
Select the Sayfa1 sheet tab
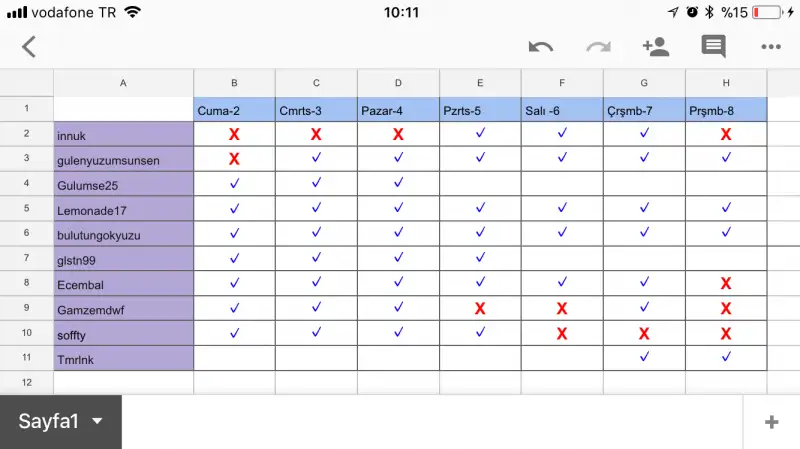48,422
